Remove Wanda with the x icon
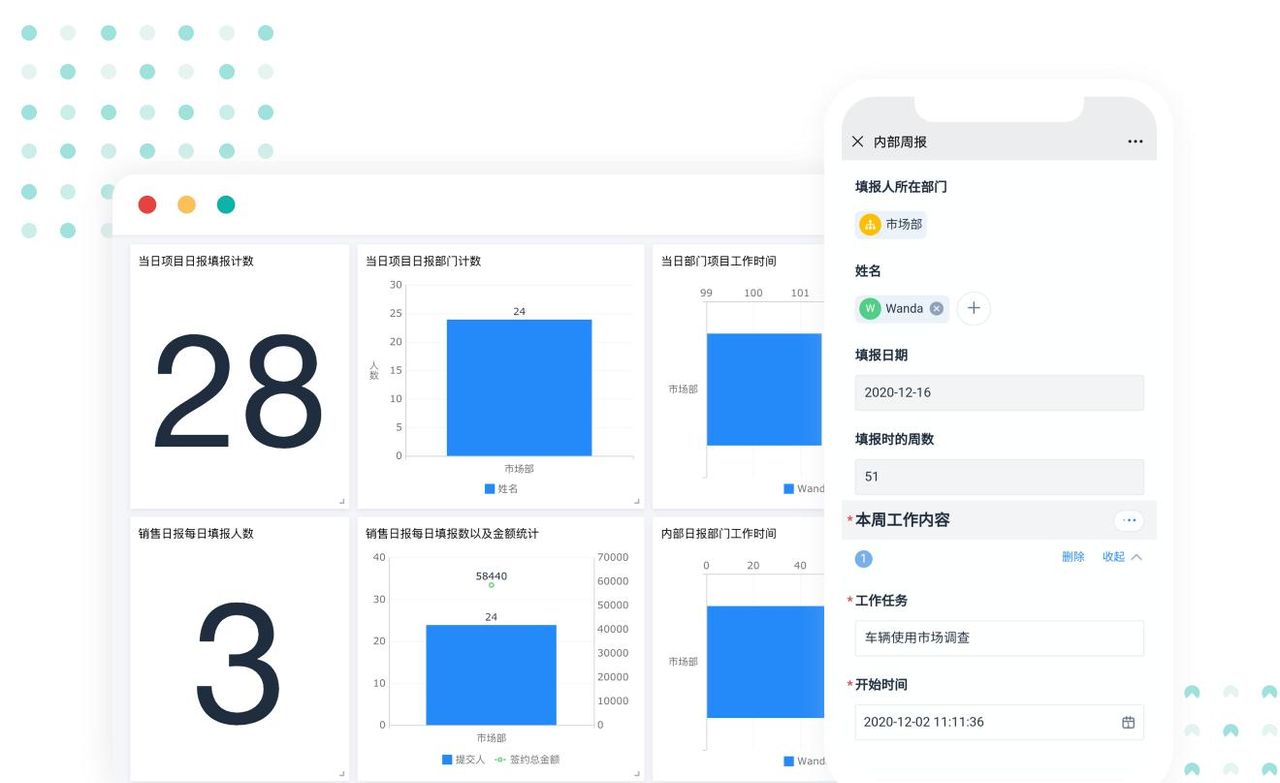This screenshot has width=1280, height=783. tap(937, 309)
